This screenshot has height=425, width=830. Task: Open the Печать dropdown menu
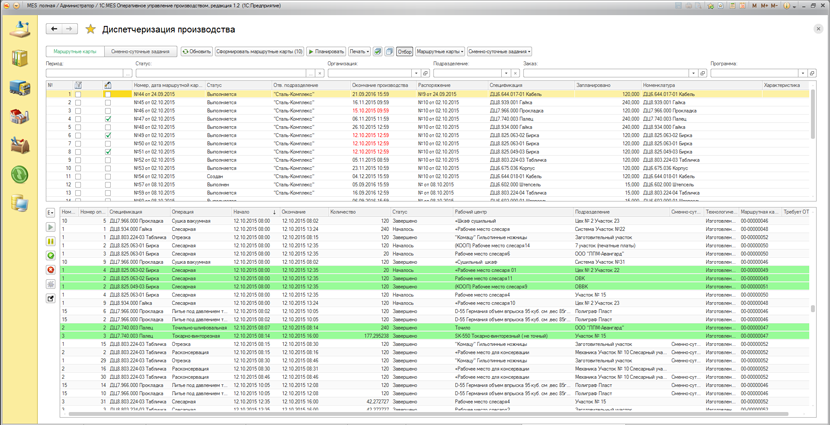359,51
